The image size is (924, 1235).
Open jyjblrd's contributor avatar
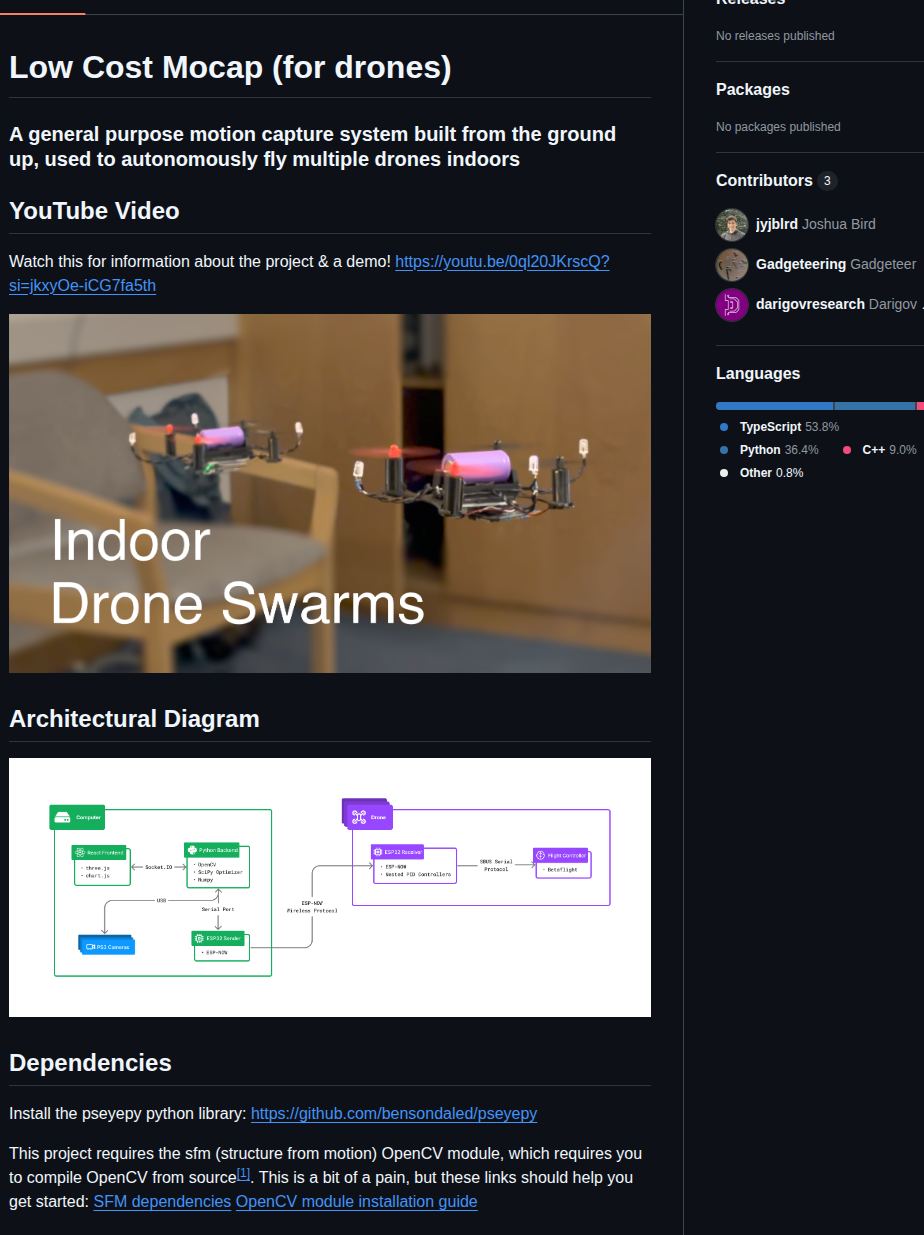tap(732, 224)
